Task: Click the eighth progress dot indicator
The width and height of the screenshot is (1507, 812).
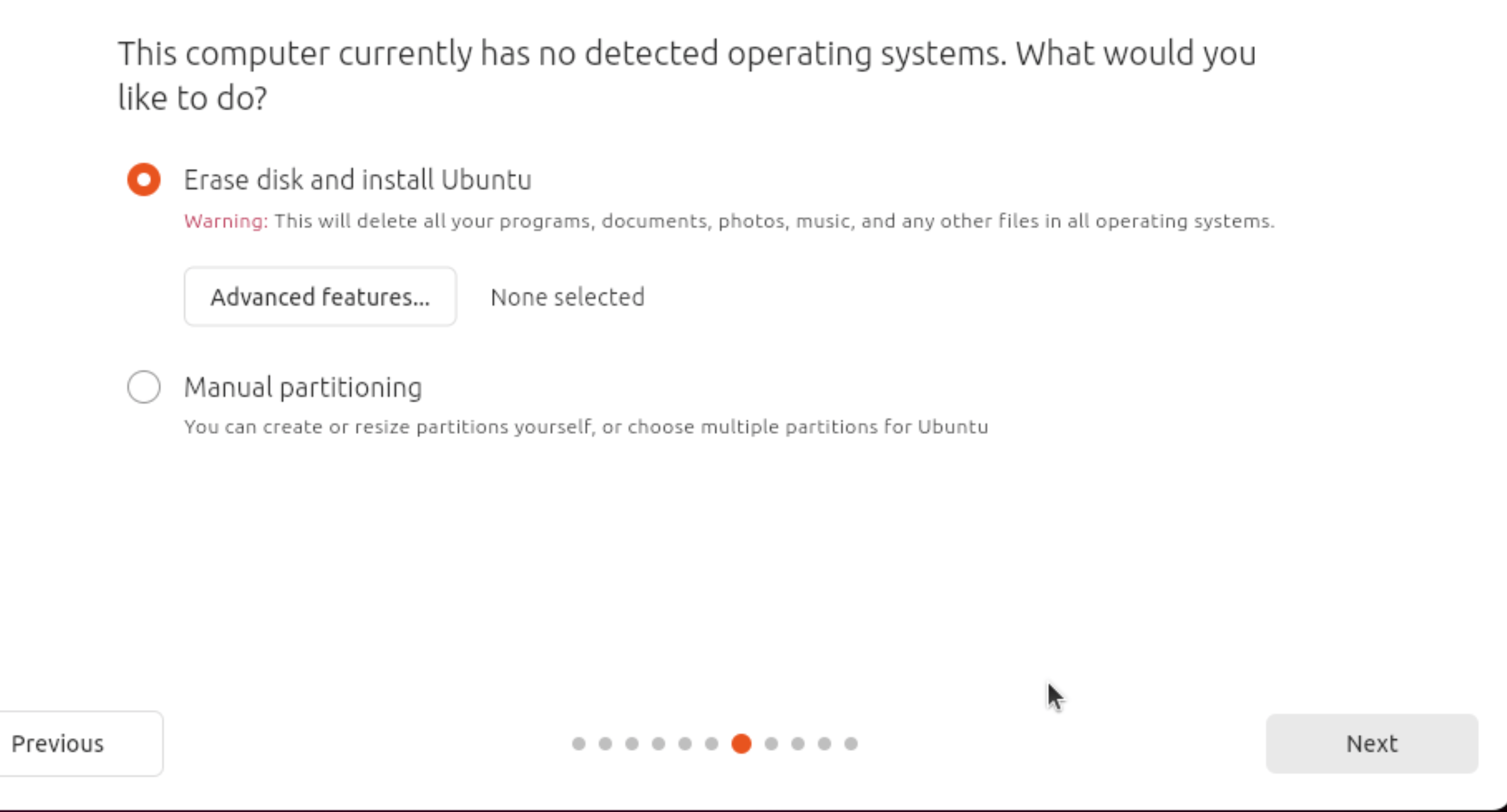Action: [x=771, y=743]
